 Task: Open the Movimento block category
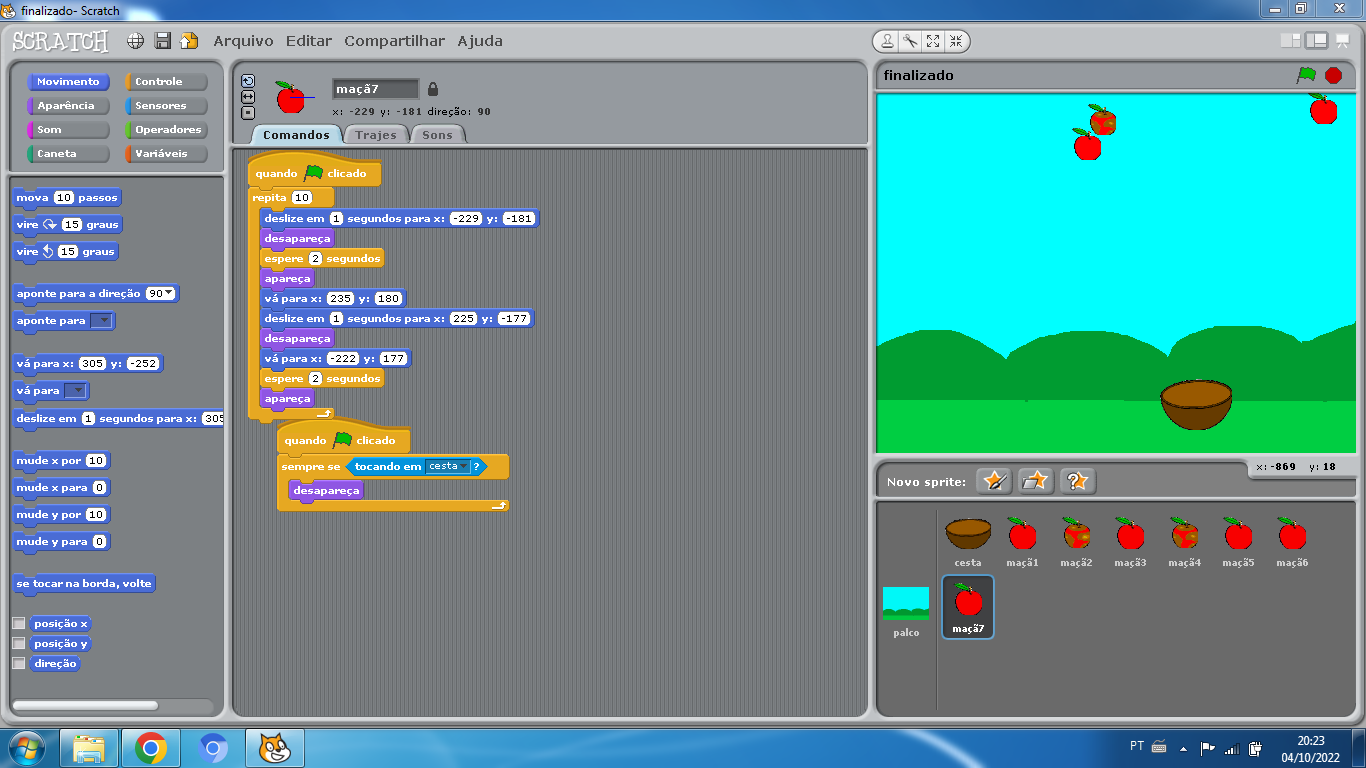click(68, 82)
